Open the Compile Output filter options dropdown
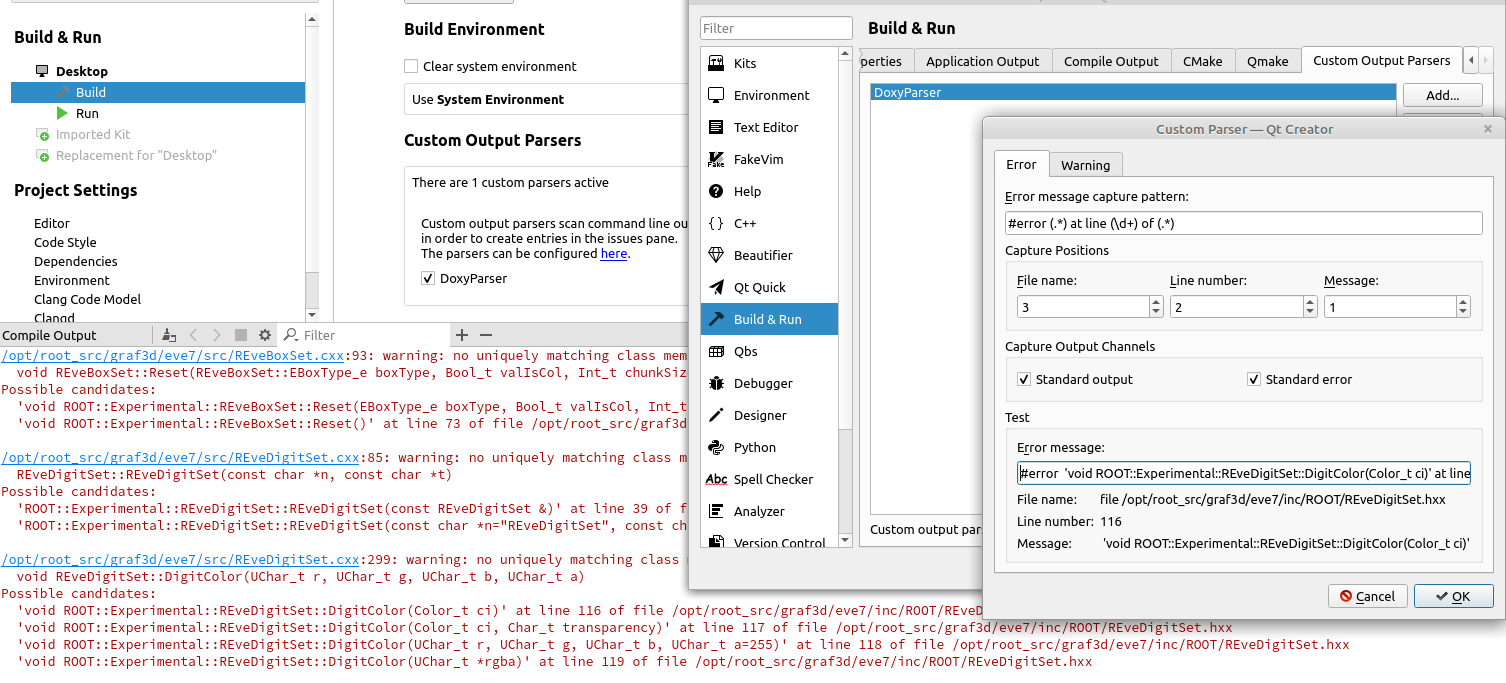1506x683 pixels. (290, 335)
